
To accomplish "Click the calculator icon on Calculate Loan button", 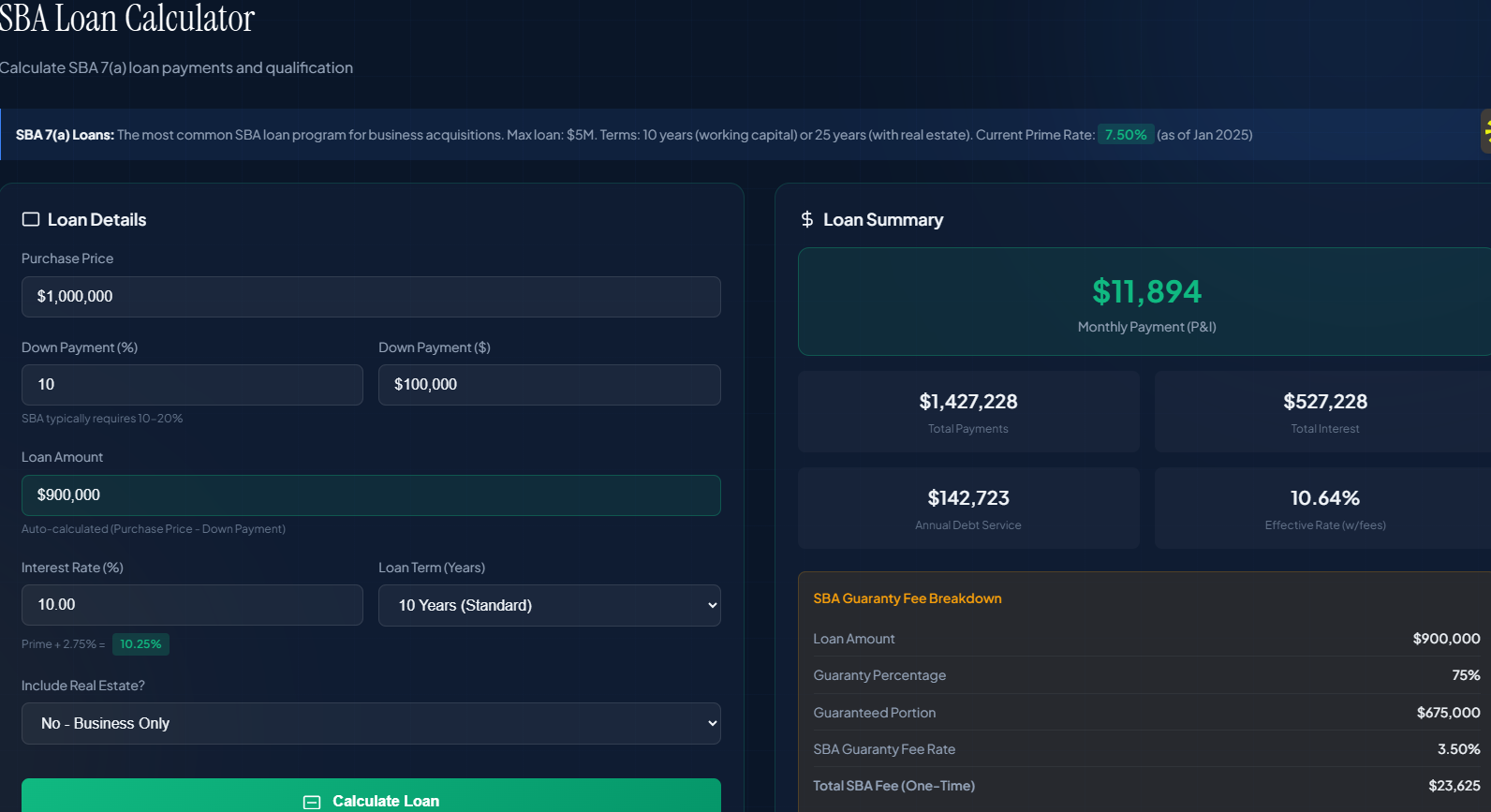I will click(x=312, y=802).
